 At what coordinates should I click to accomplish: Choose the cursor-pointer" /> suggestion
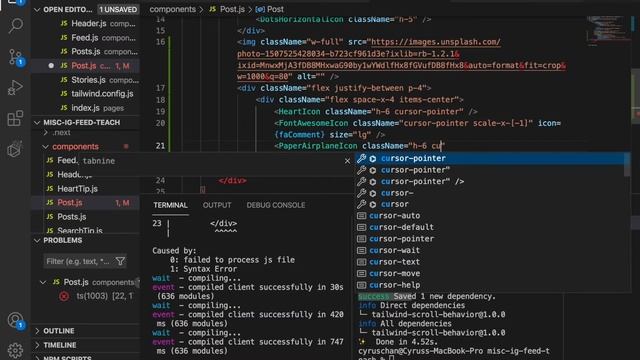click(490, 181)
